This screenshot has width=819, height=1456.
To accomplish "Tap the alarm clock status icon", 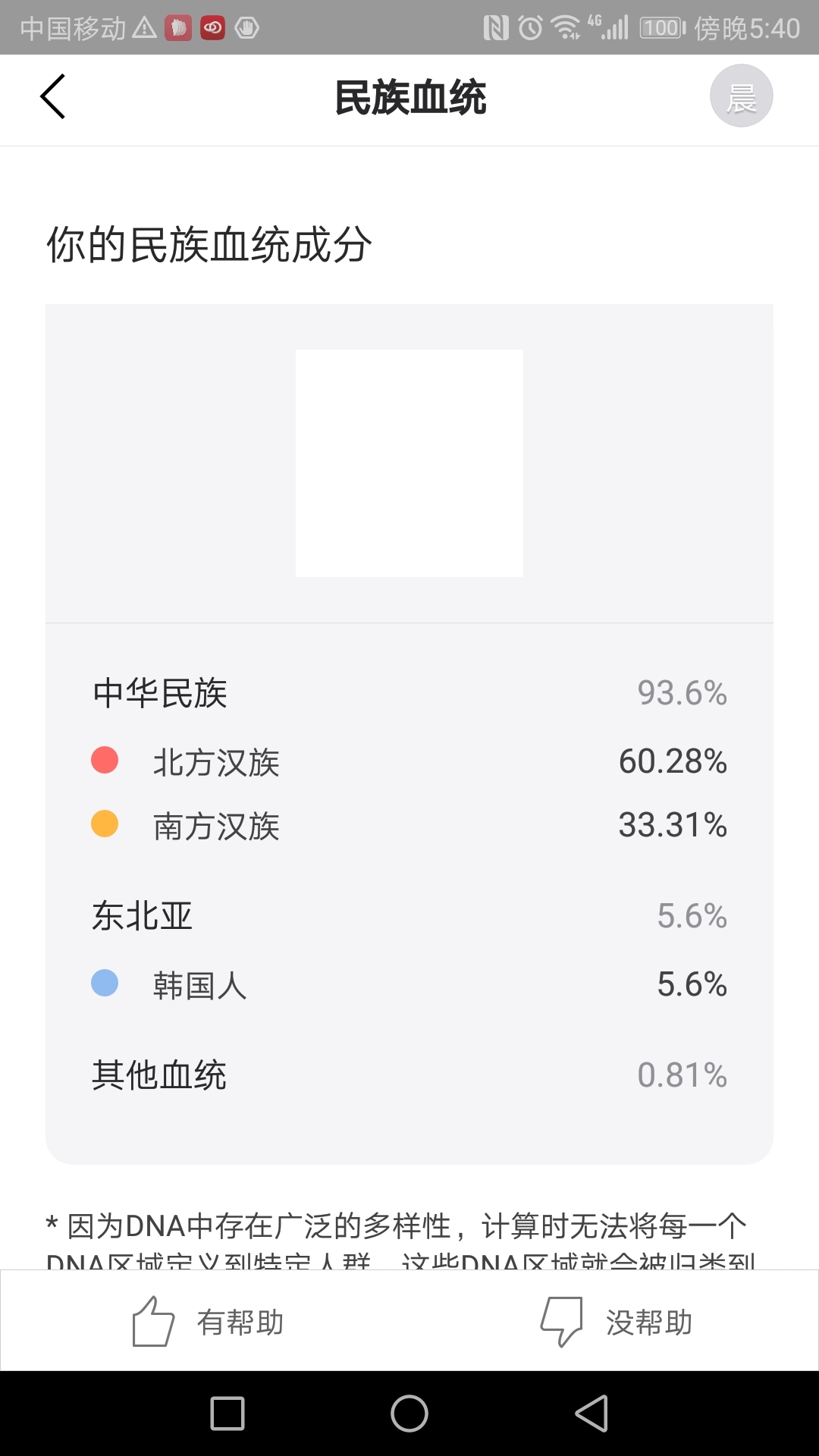I will [530, 29].
